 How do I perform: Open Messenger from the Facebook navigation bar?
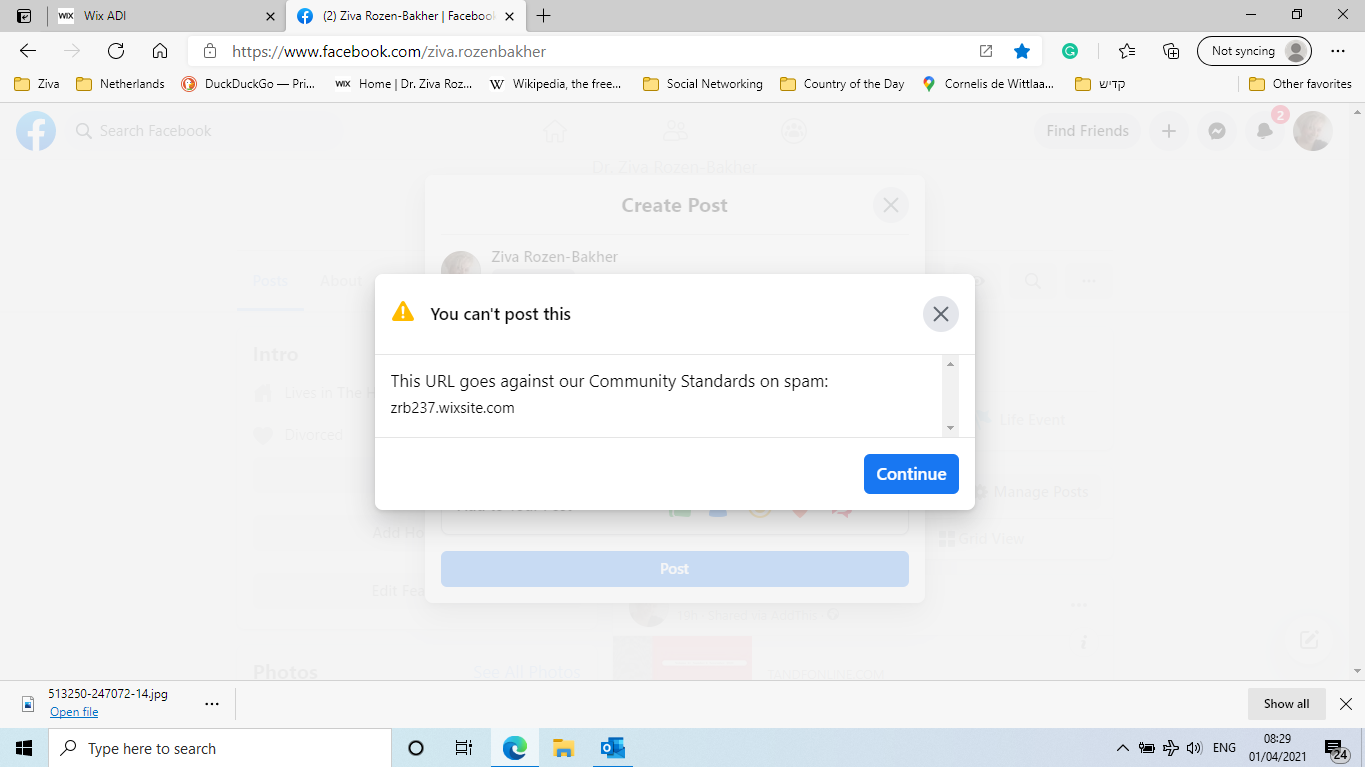[1216, 130]
